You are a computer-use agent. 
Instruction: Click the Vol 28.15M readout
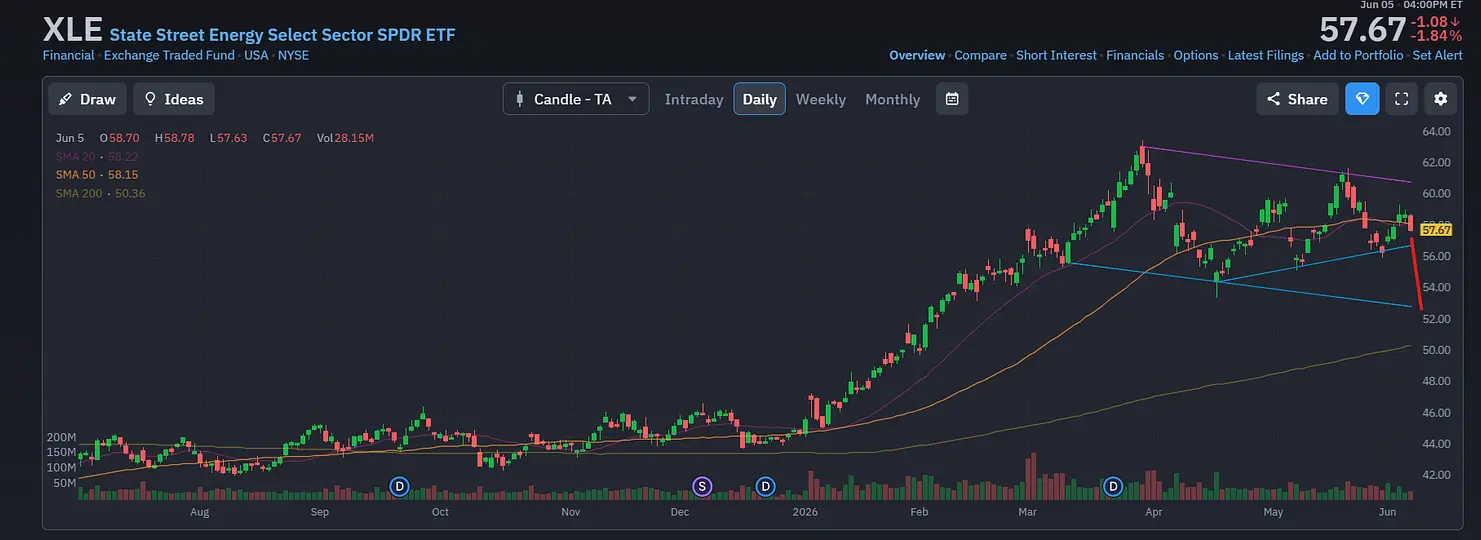coord(345,138)
